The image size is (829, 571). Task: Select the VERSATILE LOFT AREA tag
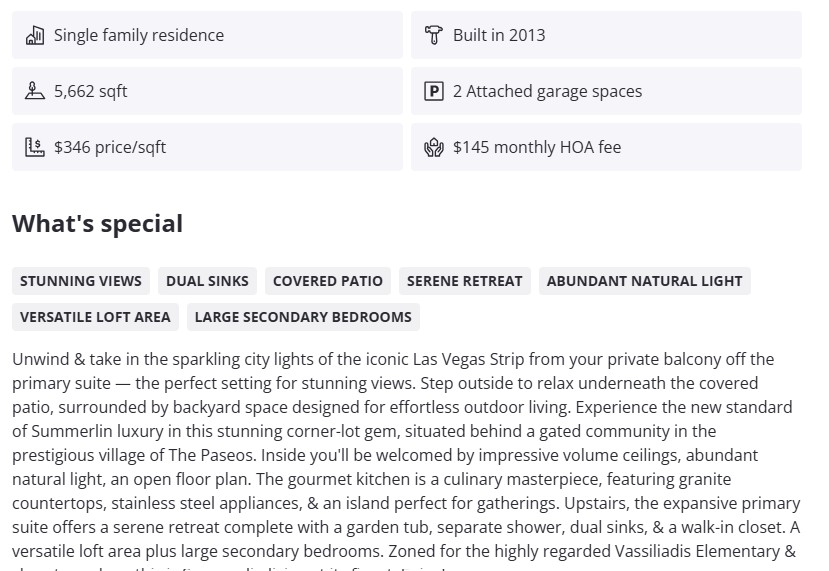(96, 317)
